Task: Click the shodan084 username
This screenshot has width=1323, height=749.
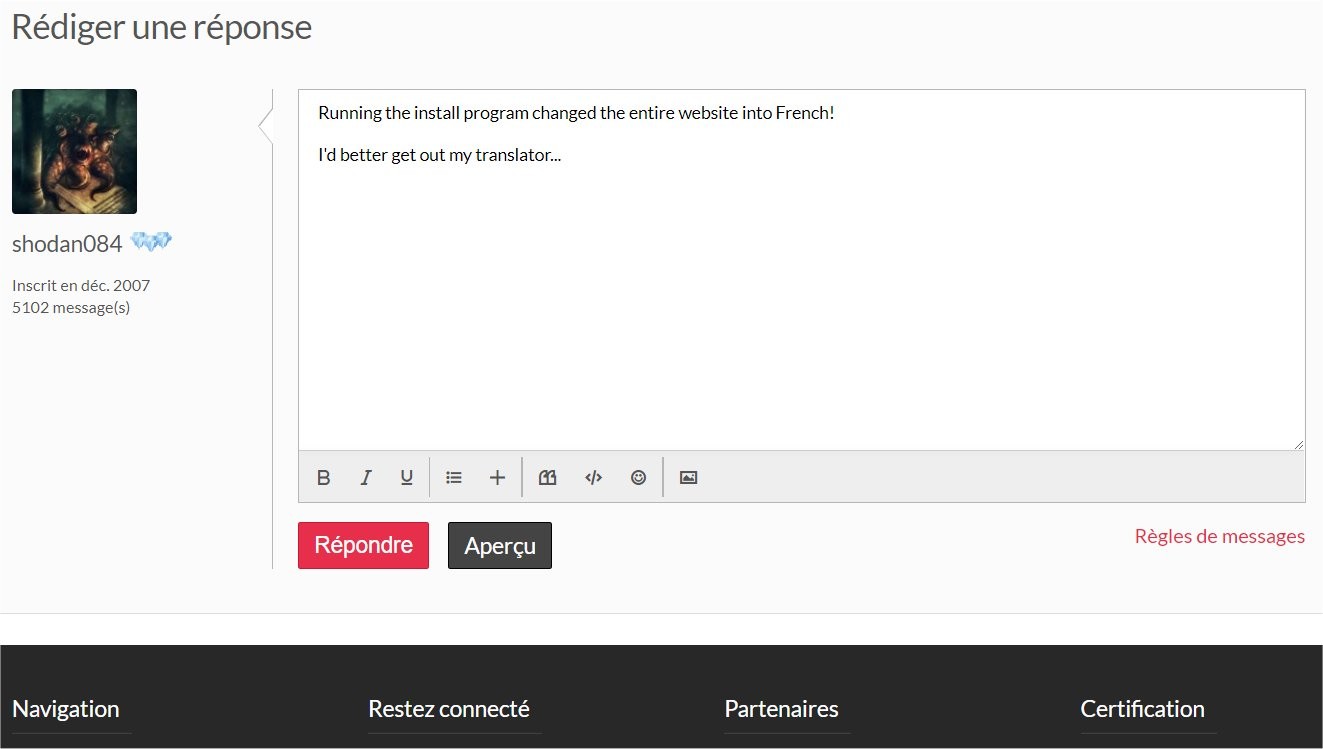Action: pyautogui.click(x=67, y=244)
